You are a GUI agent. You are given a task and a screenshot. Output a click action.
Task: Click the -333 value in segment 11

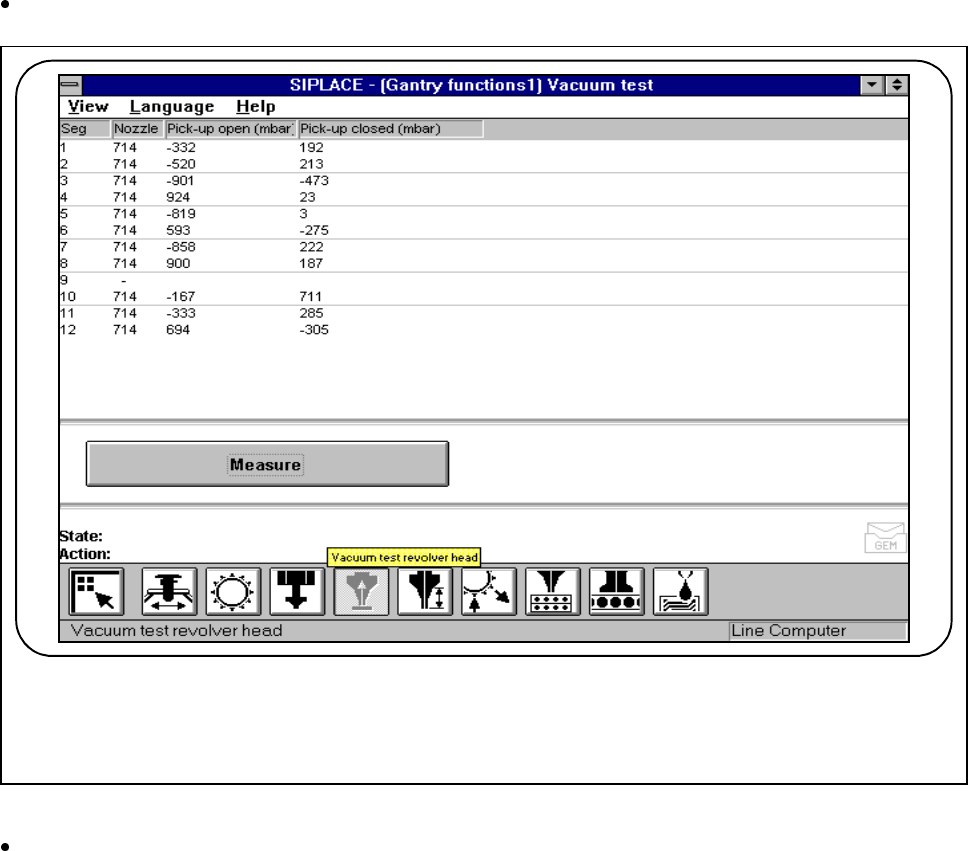[x=181, y=314]
